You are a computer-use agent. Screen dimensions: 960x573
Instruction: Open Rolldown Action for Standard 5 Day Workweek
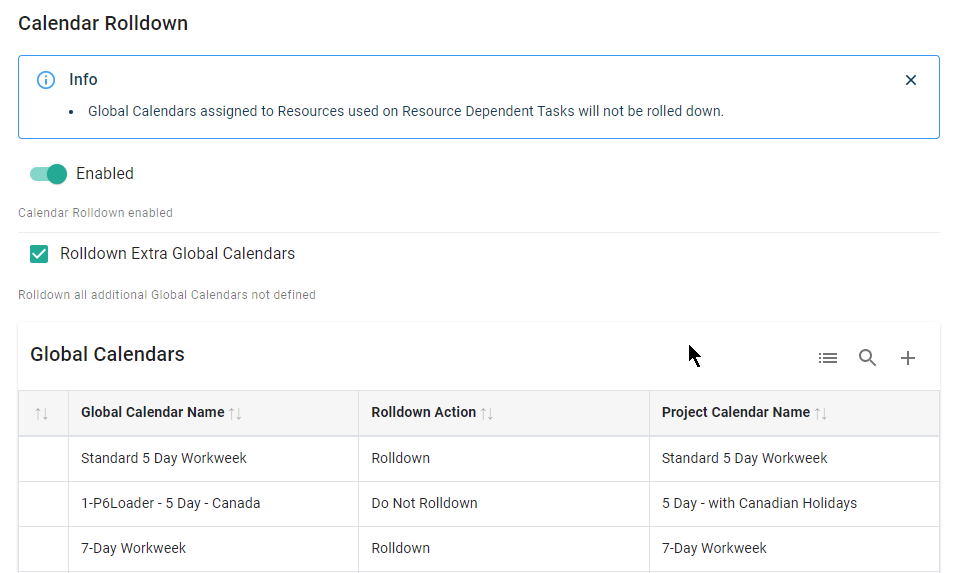pos(401,458)
